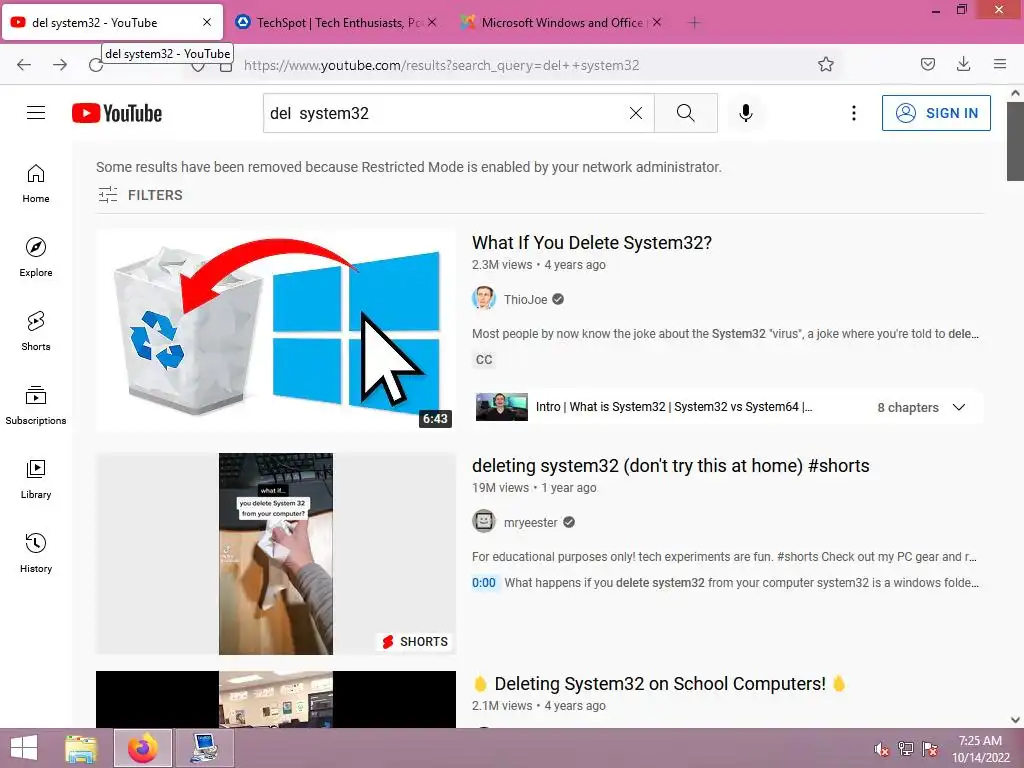Image resolution: width=1024 pixels, height=768 pixels.
Task: Click the scrollbar down arrow
Action: (1015, 720)
